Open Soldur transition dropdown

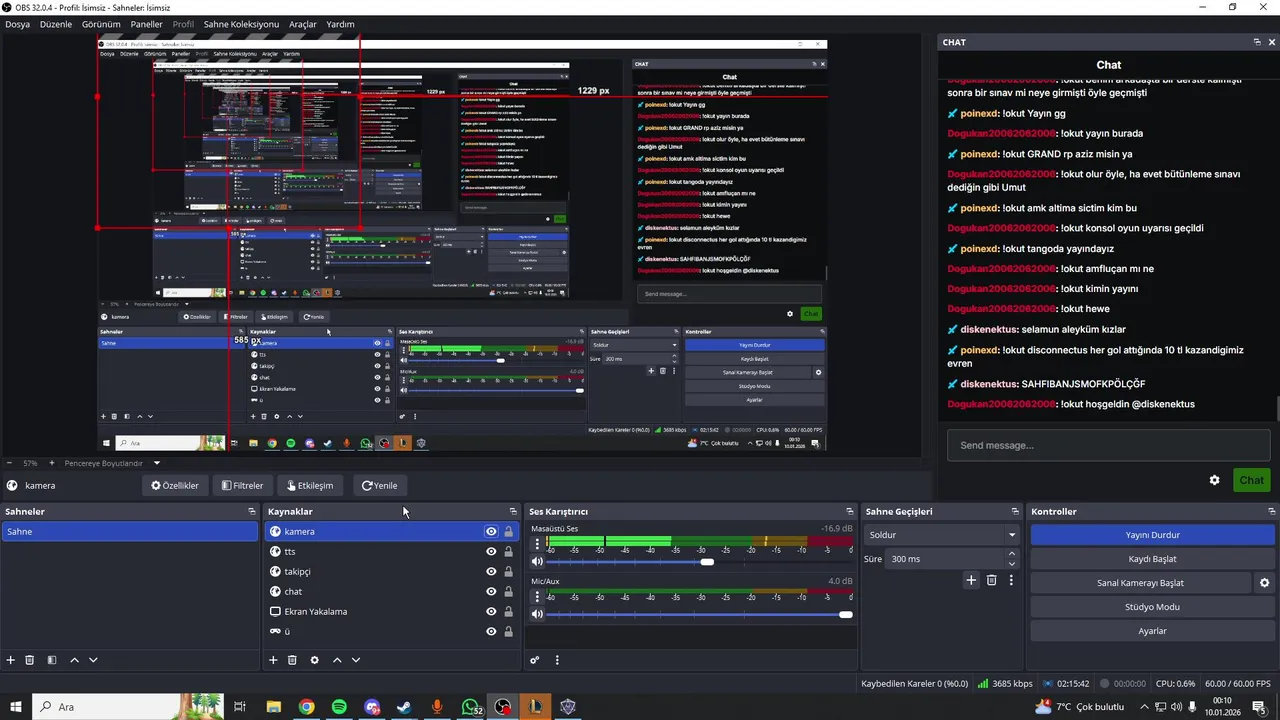coord(941,535)
